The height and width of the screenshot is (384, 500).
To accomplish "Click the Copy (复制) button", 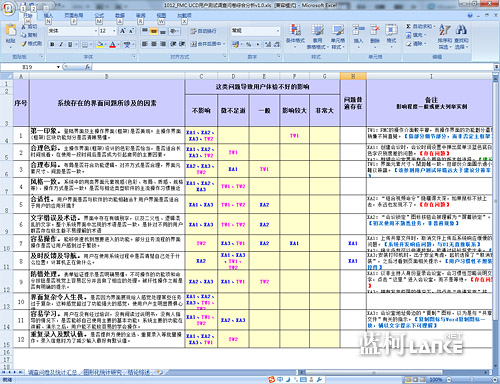I will 29,35.
